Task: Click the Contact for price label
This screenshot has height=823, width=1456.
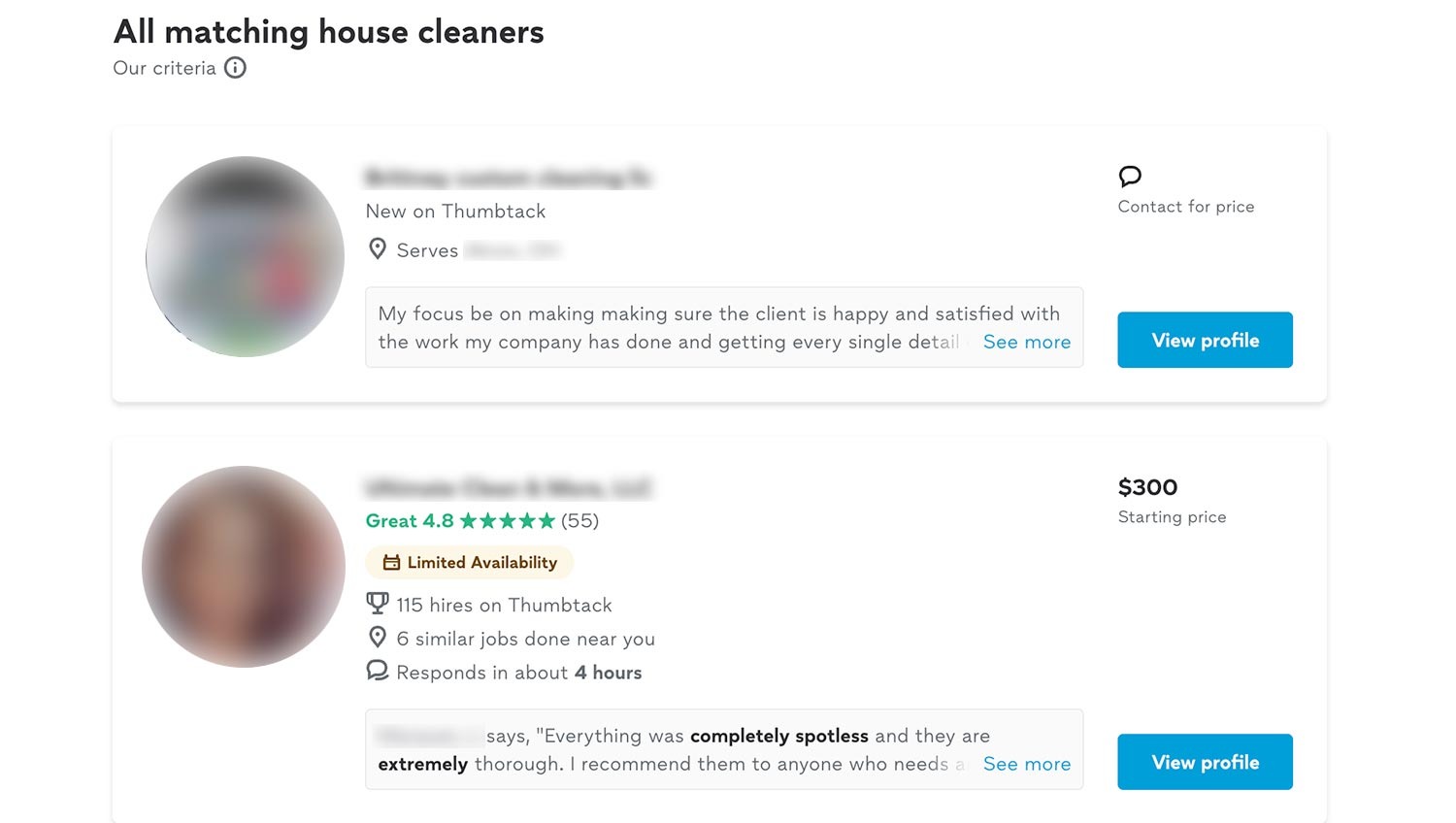Action: click(1185, 207)
